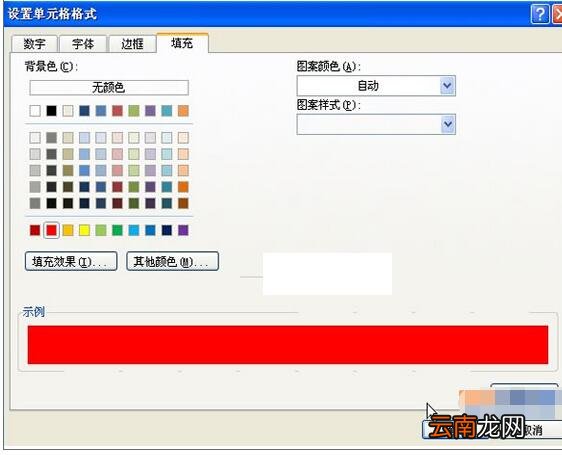
Task: Select the 填充 tab
Action: (182, 43)
